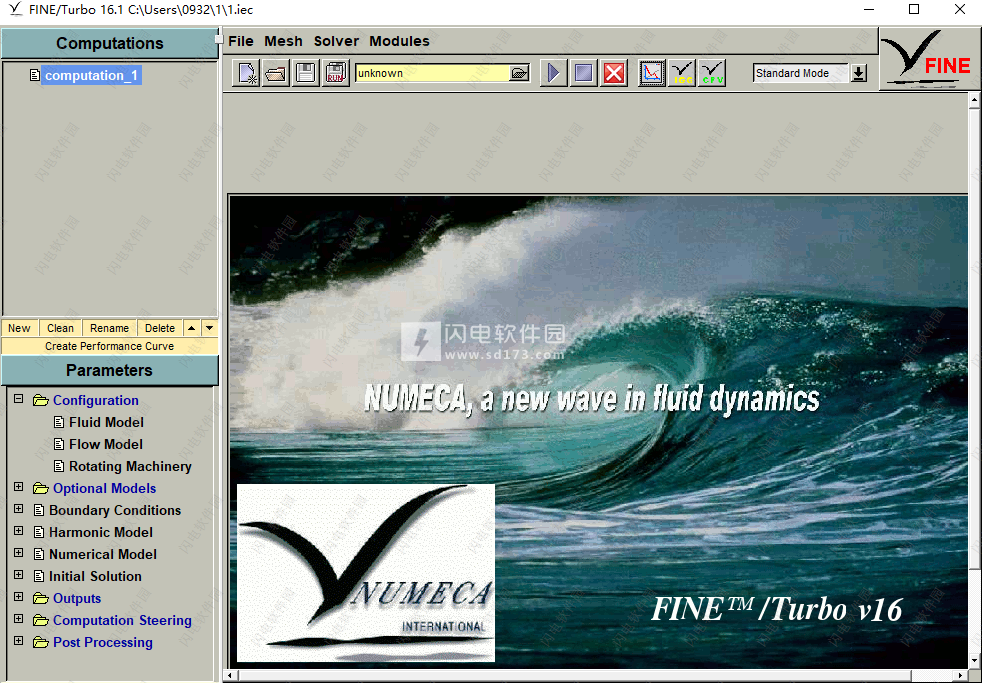This screenshot has width=982, height=683.
Task: Select the Computation Steering folder label
Action: pyautogui.click(x=122, y=620)
